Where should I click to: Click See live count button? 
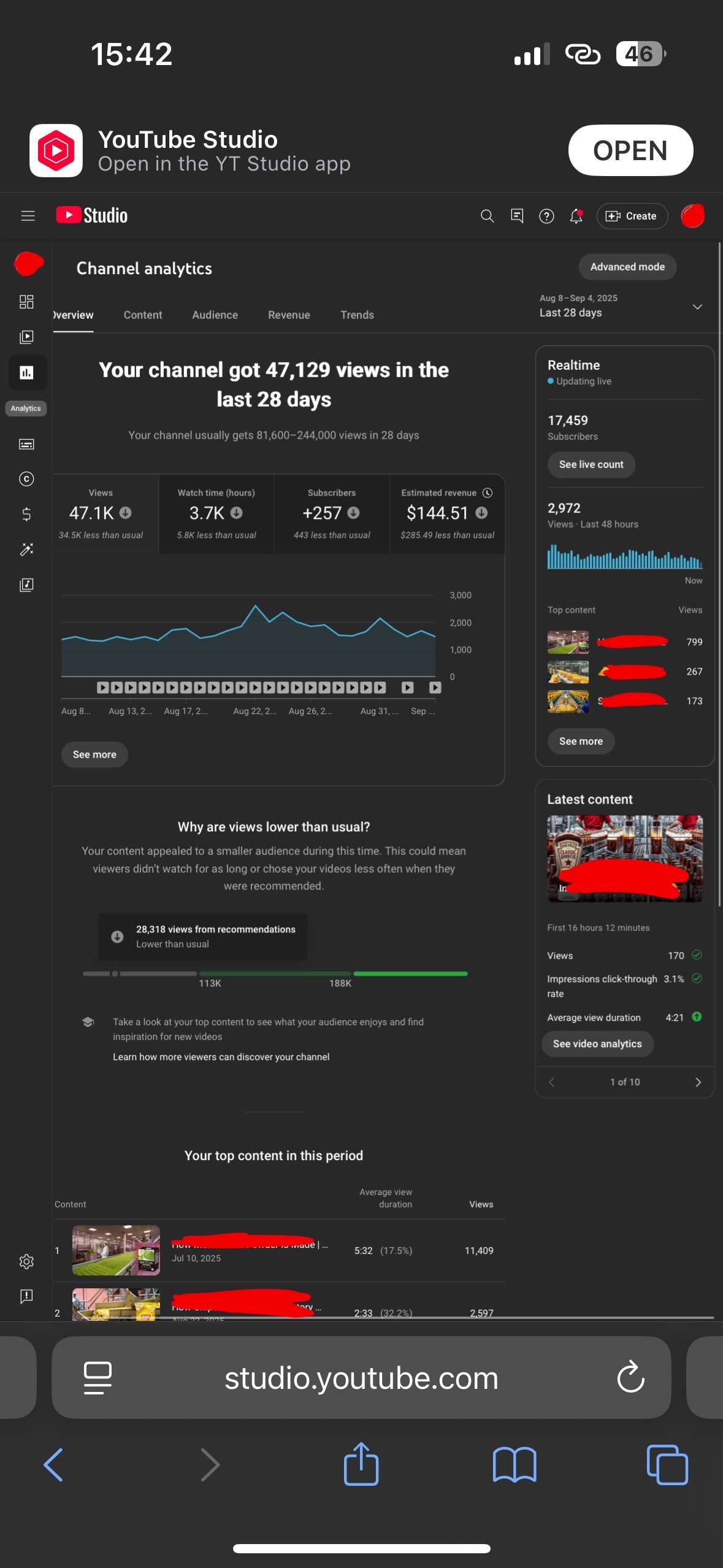[591, 464]
